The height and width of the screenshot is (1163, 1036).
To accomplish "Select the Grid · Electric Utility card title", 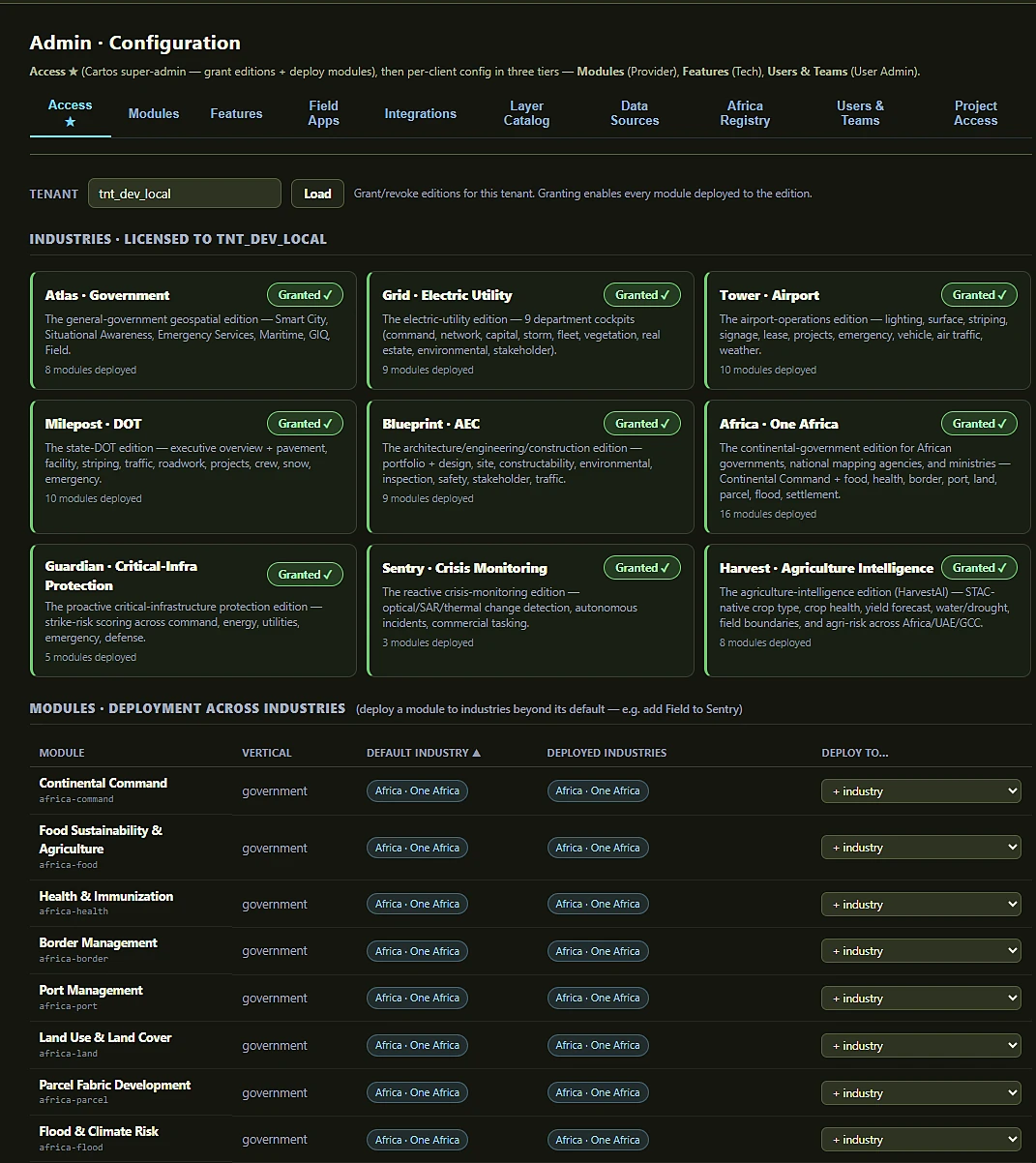I will click(447, 295).
